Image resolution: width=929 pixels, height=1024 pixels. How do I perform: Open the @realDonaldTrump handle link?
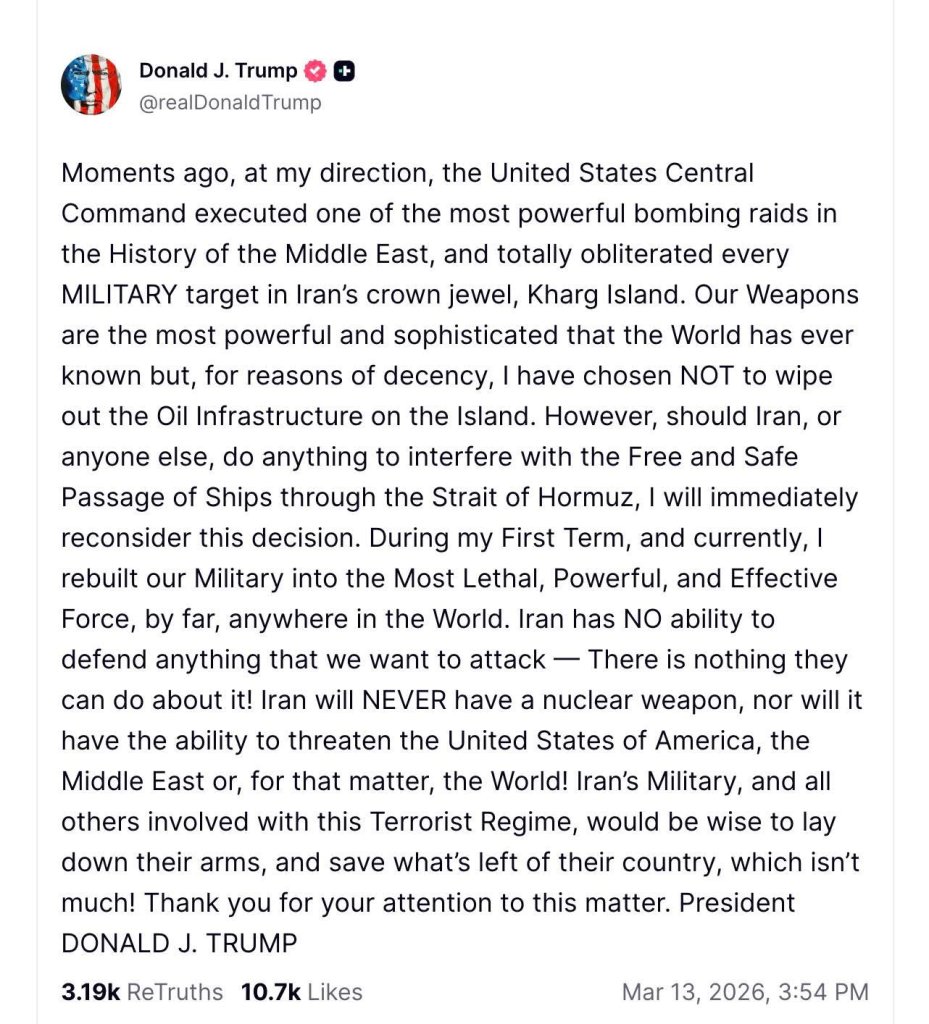click(x=230, y=102)
